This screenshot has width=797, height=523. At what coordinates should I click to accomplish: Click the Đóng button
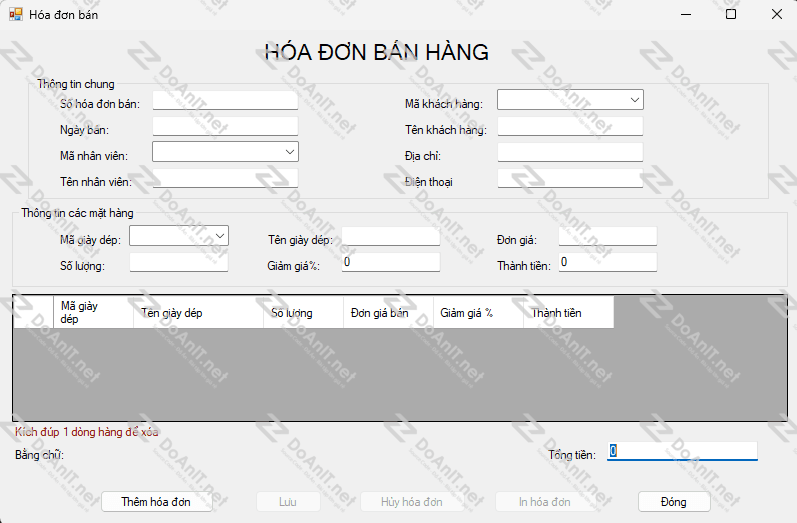(674, 502)
